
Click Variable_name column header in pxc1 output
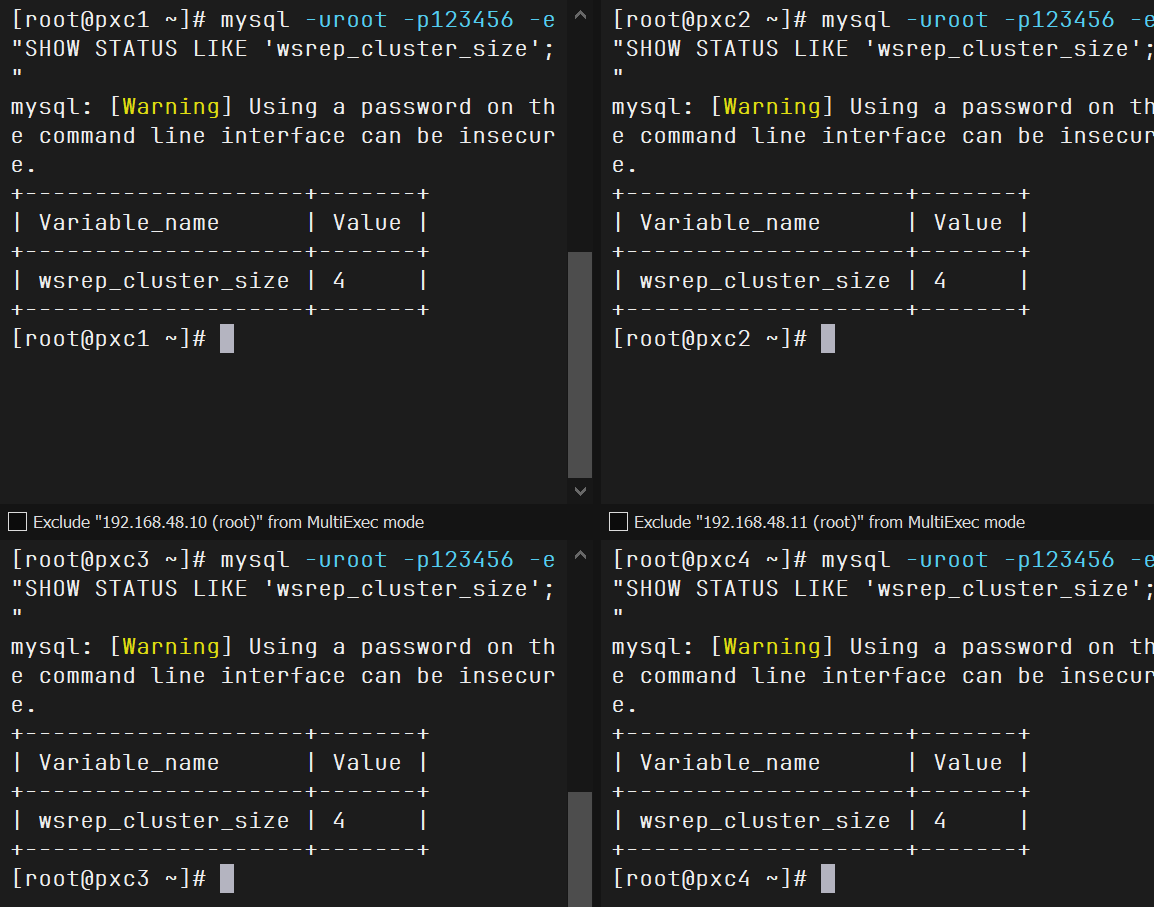click(128, 223)
